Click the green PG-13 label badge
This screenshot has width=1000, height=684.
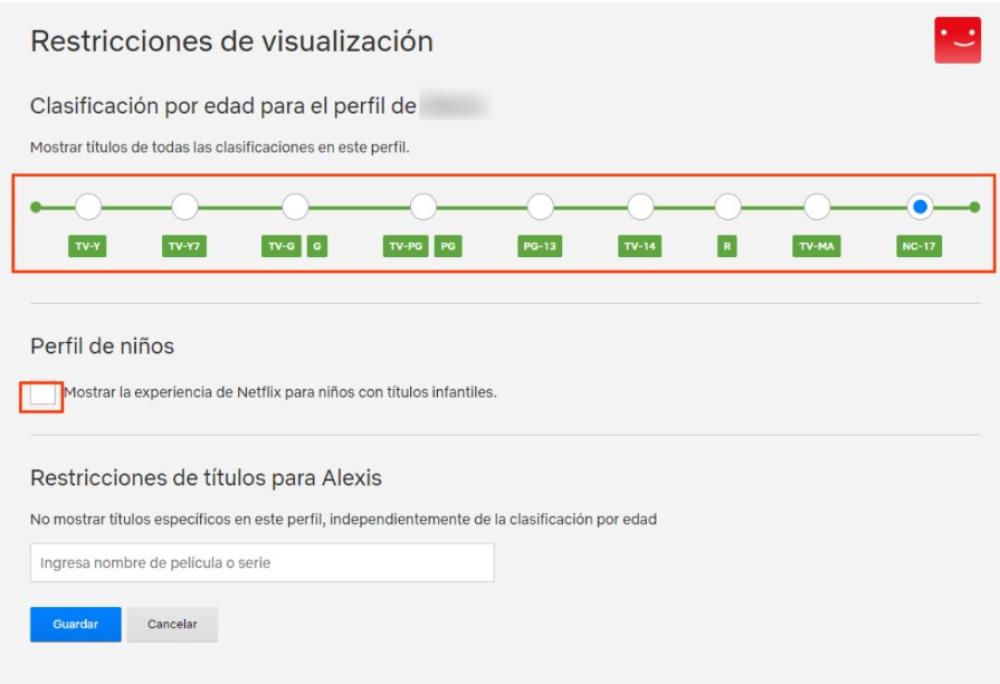coord(540,246)
